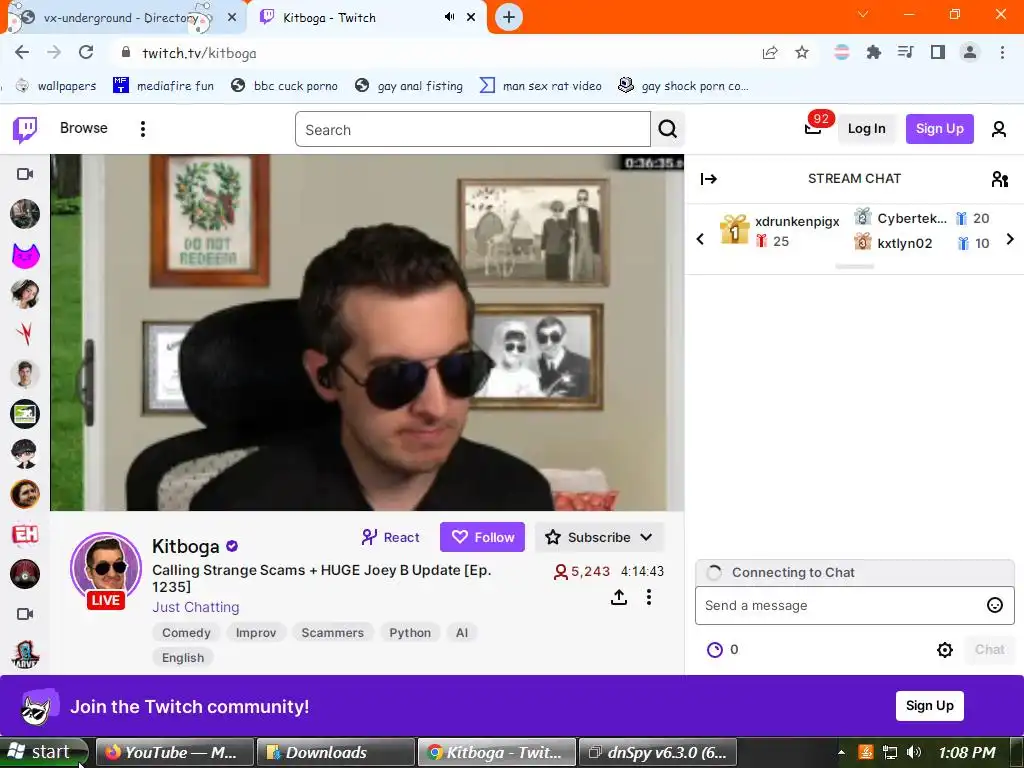Switch to vx-underground Directory tab
The height and width of the screenshot is (768, 1024).
[121, 18]
